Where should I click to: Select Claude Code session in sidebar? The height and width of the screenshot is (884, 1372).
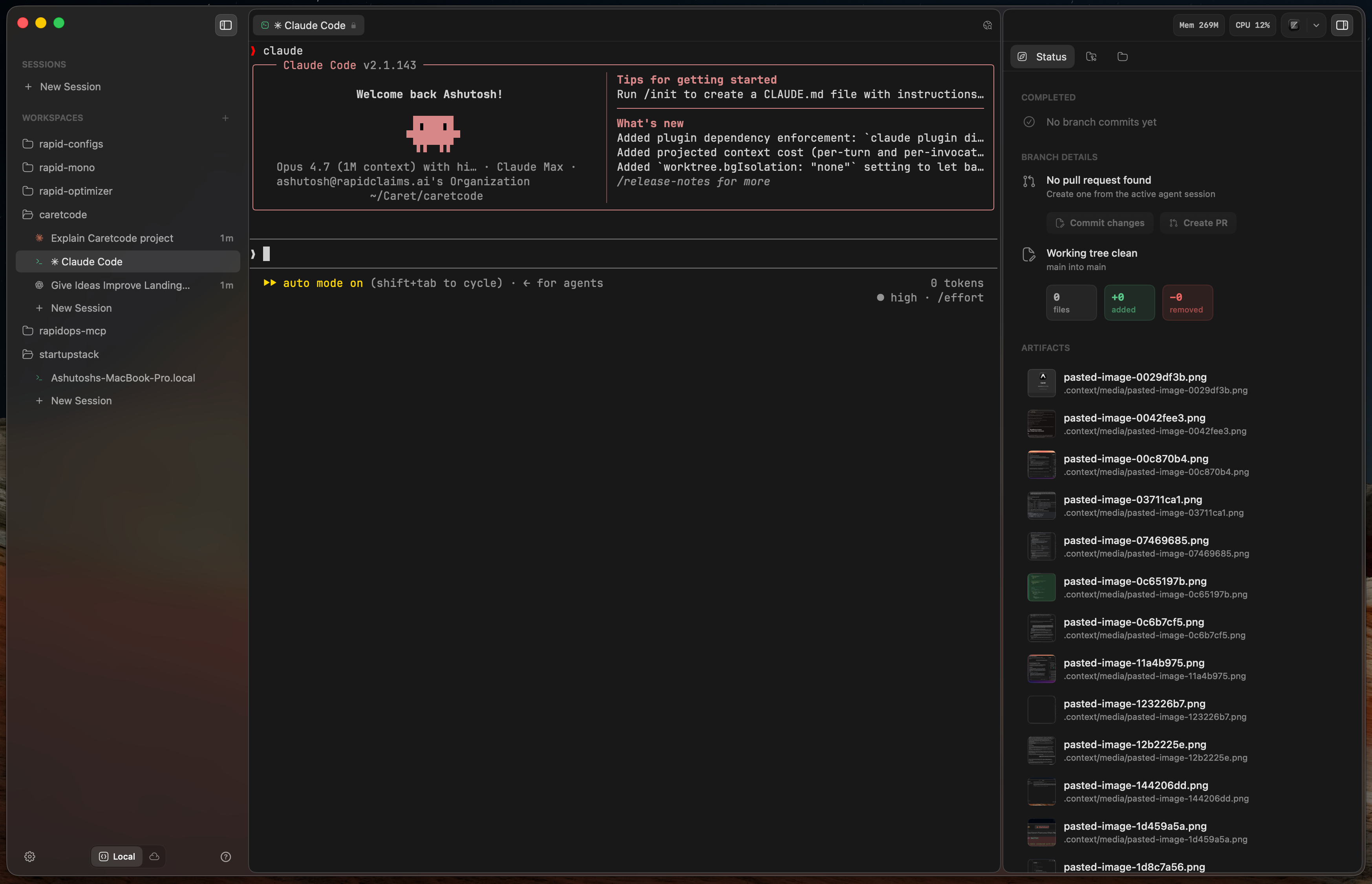pyautogui.click(x=128, y=262)
